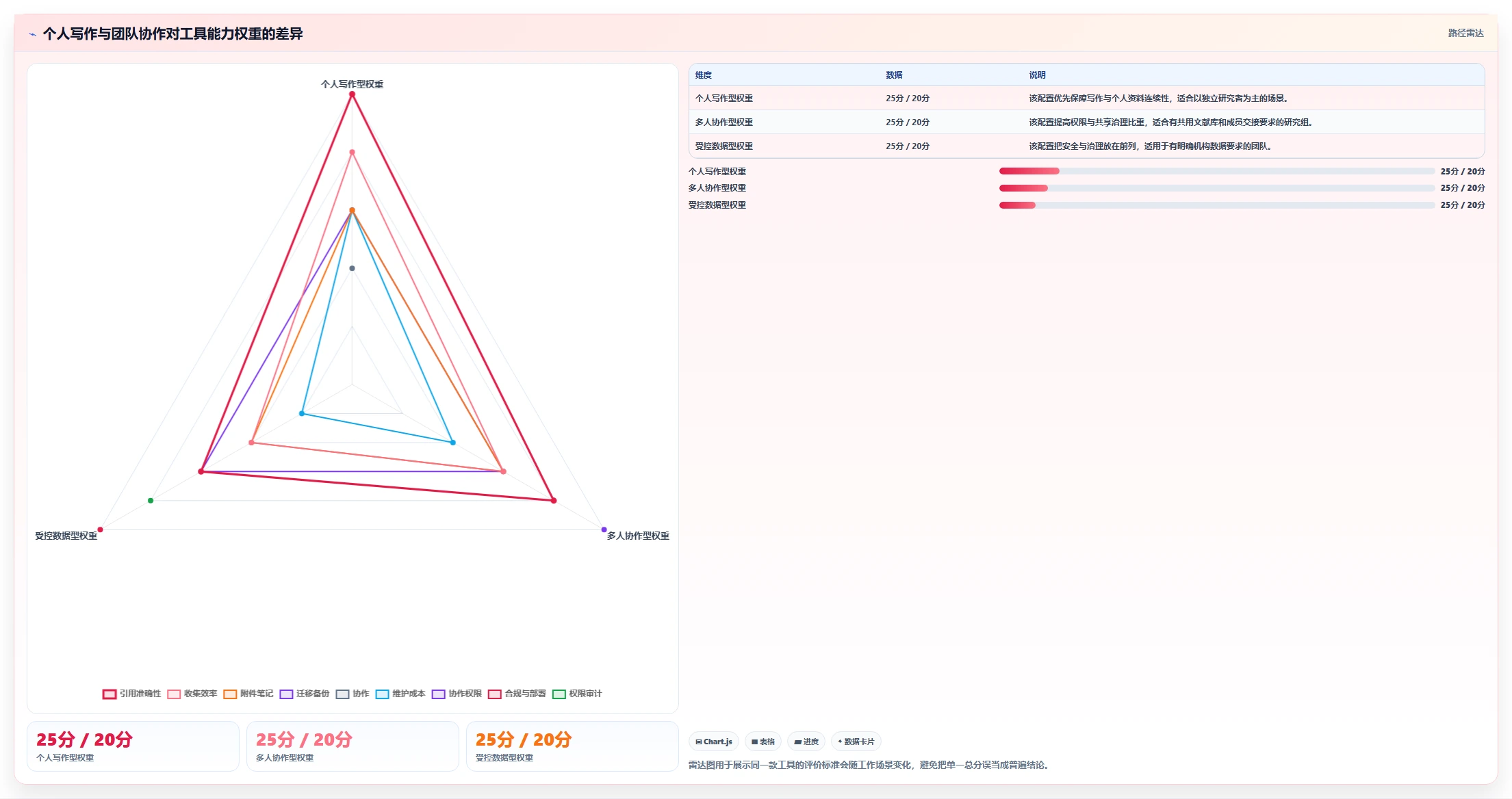Toggle the 收集效率 legend series
The image size is (1512, 799).
[x=192, y=694]
